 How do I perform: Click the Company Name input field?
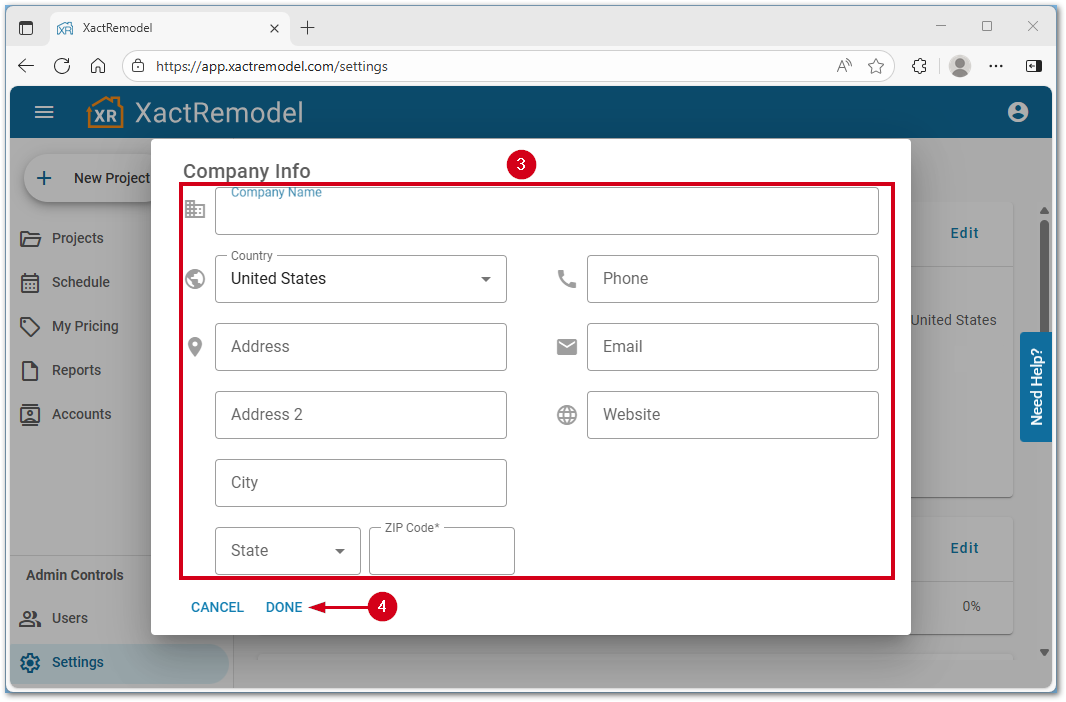(x=547, y=211)
